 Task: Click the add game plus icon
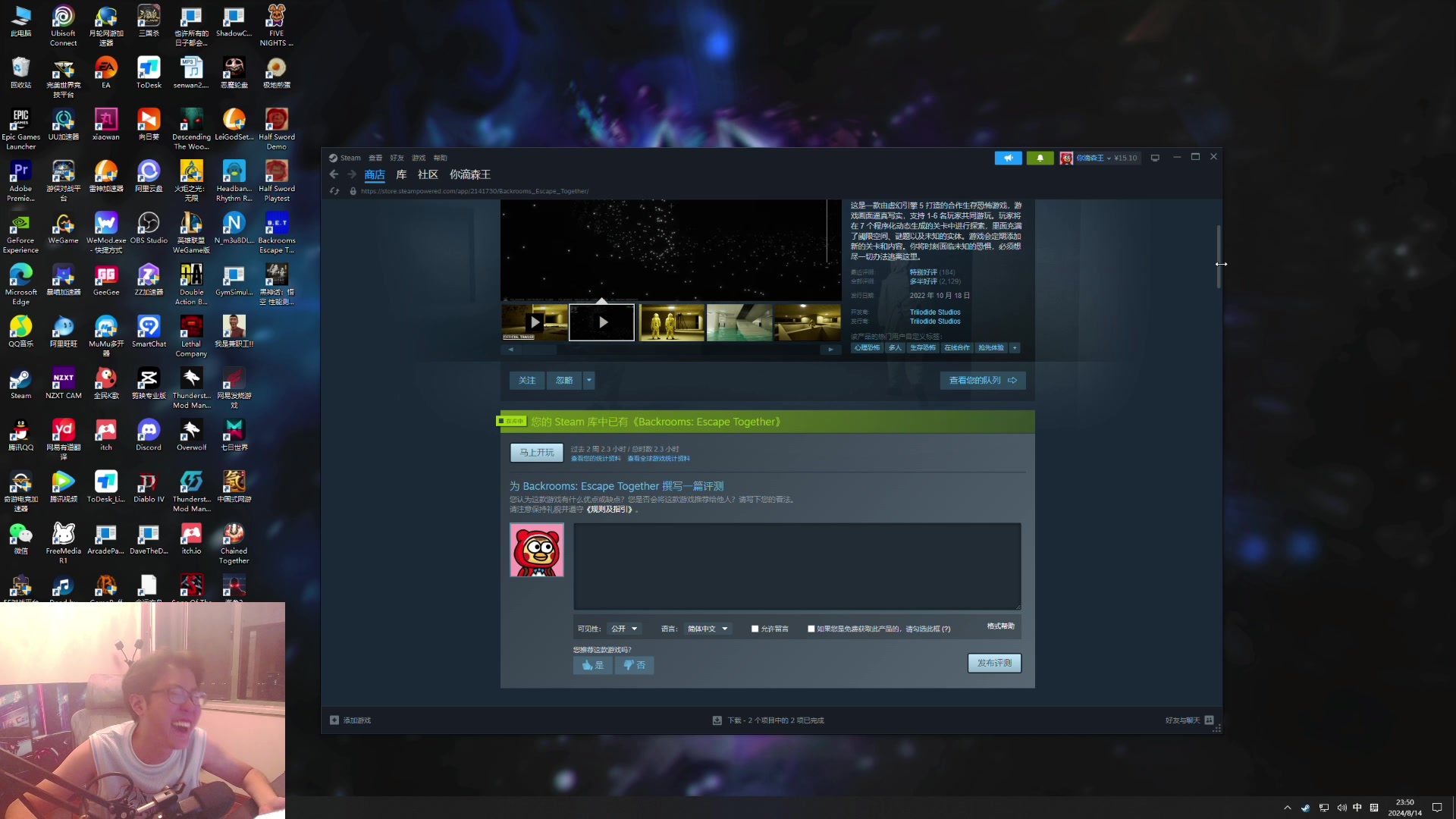click(334, 720)
